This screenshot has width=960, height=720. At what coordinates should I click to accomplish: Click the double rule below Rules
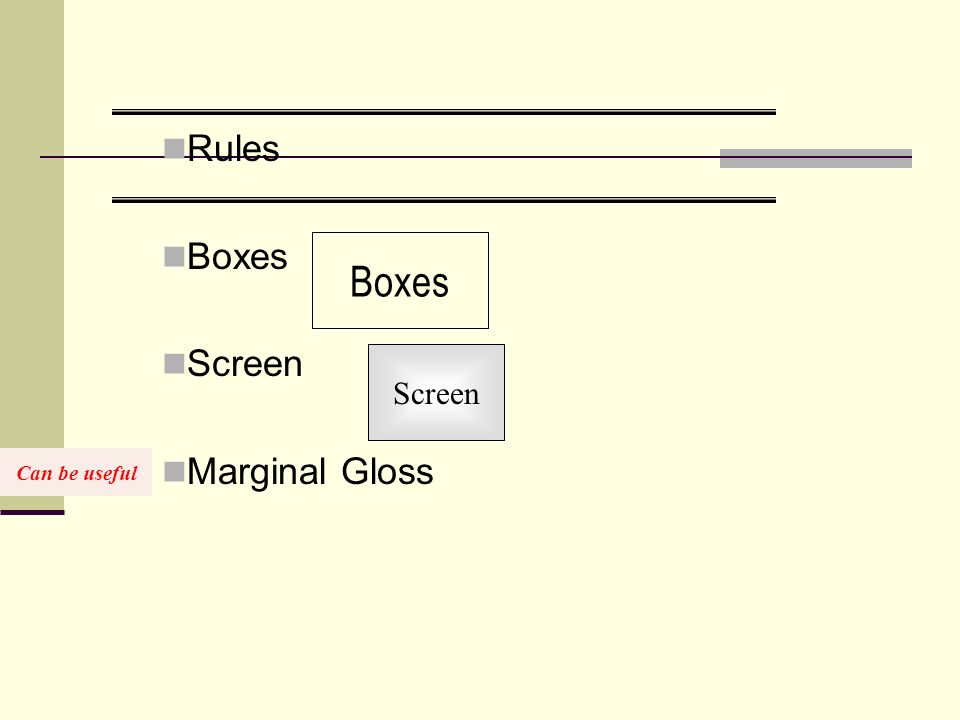click(444, 200)
